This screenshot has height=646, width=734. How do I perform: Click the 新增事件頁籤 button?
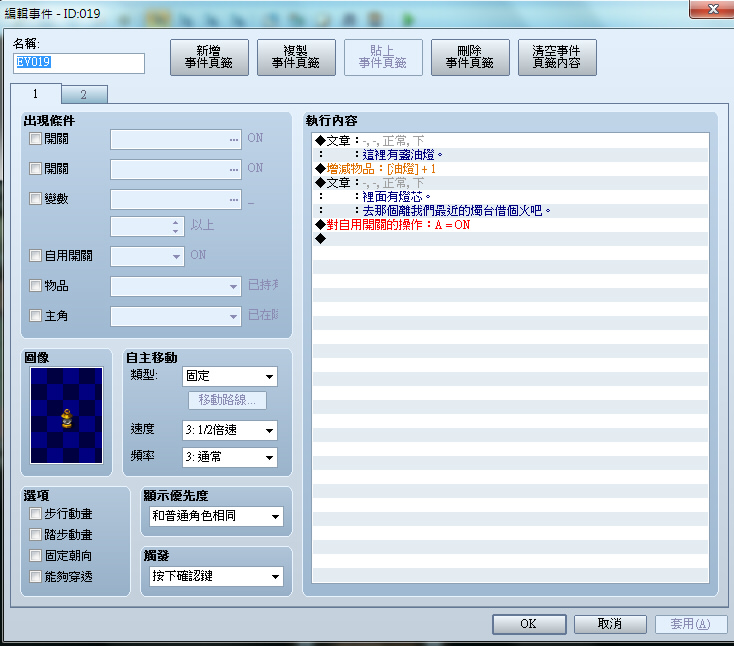point(209,57)
